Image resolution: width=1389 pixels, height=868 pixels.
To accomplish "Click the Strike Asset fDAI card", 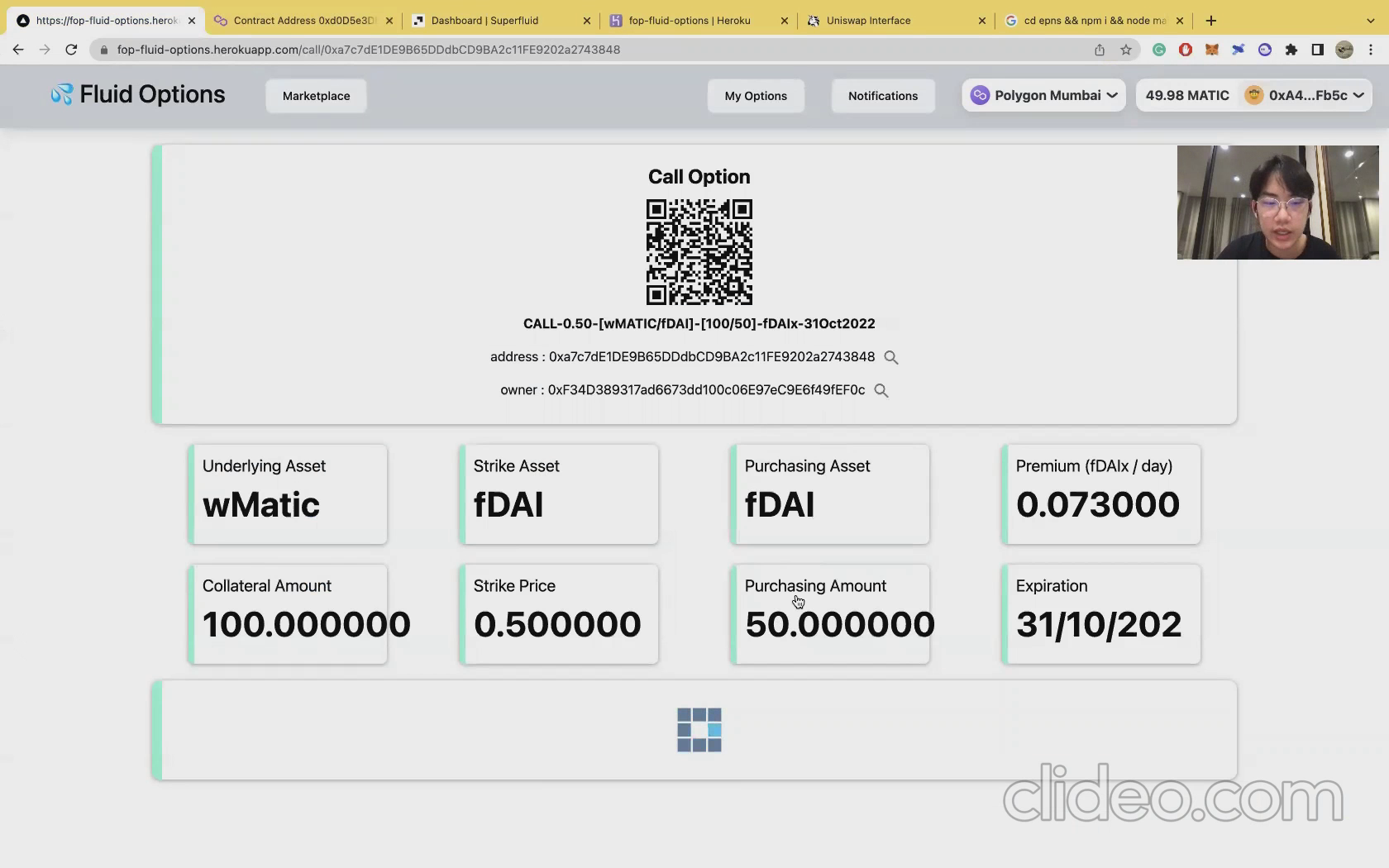I will [559, 494].
